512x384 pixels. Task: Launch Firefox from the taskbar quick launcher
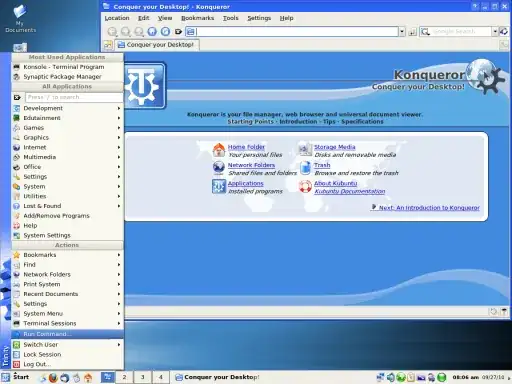pyautogui.click(x=53, y=378)
